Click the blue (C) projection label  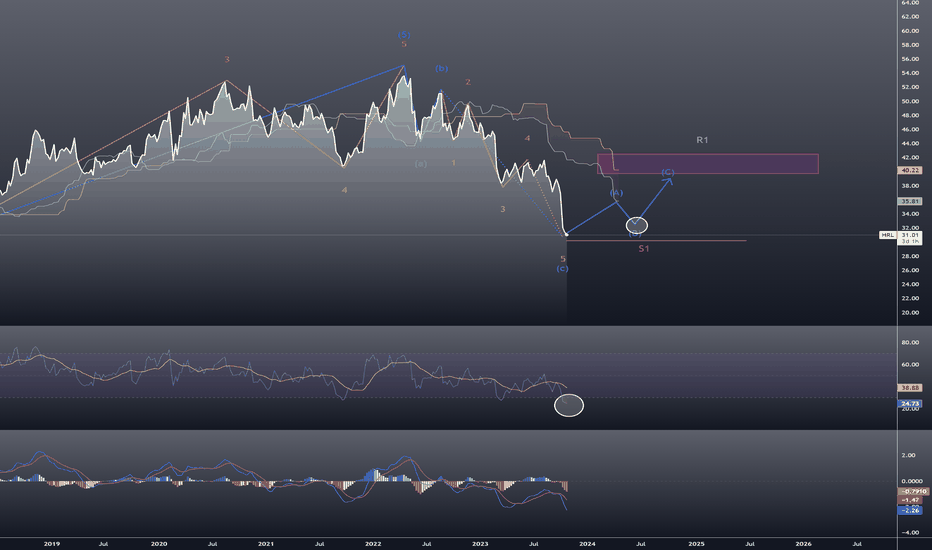667,172
